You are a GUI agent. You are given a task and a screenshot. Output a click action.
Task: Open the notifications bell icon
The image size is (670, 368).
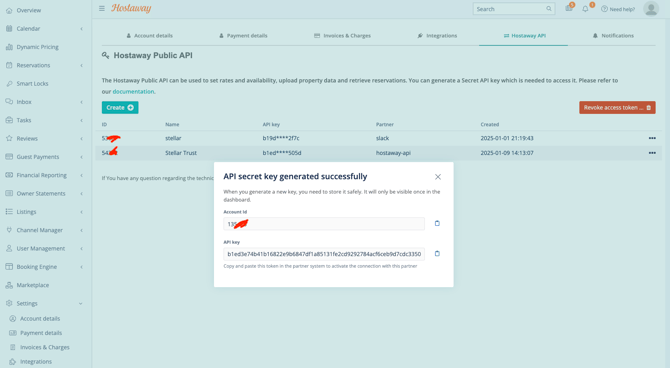coord(585,9)
